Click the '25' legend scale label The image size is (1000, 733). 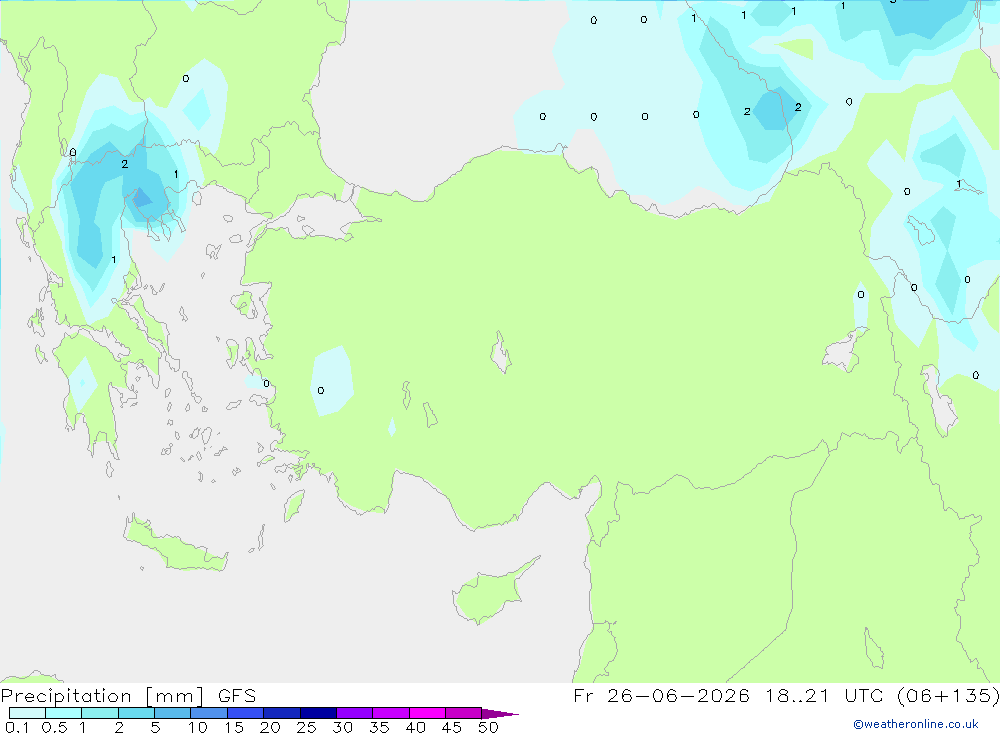point(306,727)
